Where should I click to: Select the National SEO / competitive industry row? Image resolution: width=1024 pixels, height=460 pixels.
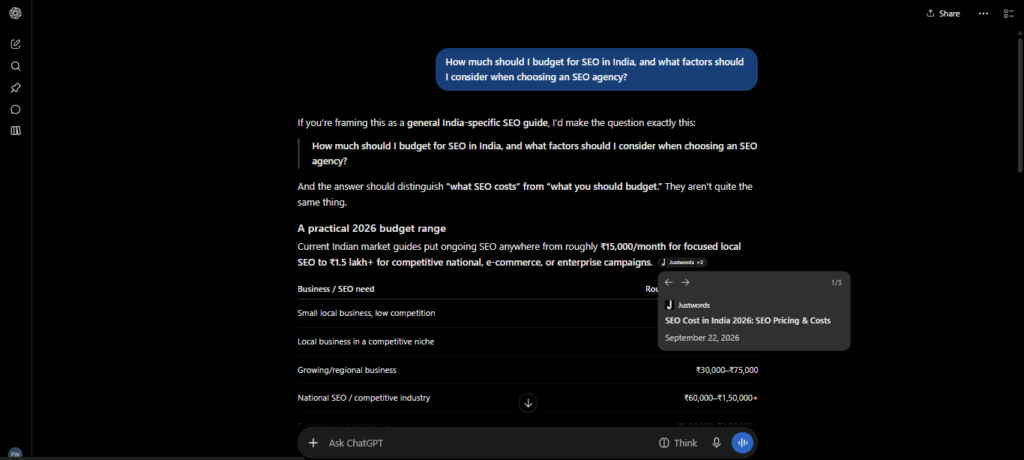(527, 397)
